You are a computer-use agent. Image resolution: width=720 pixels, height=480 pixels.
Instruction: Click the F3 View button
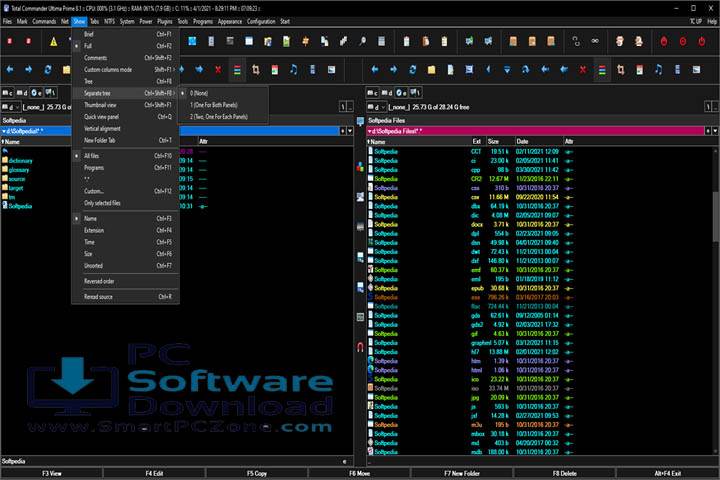pos(51,473)
